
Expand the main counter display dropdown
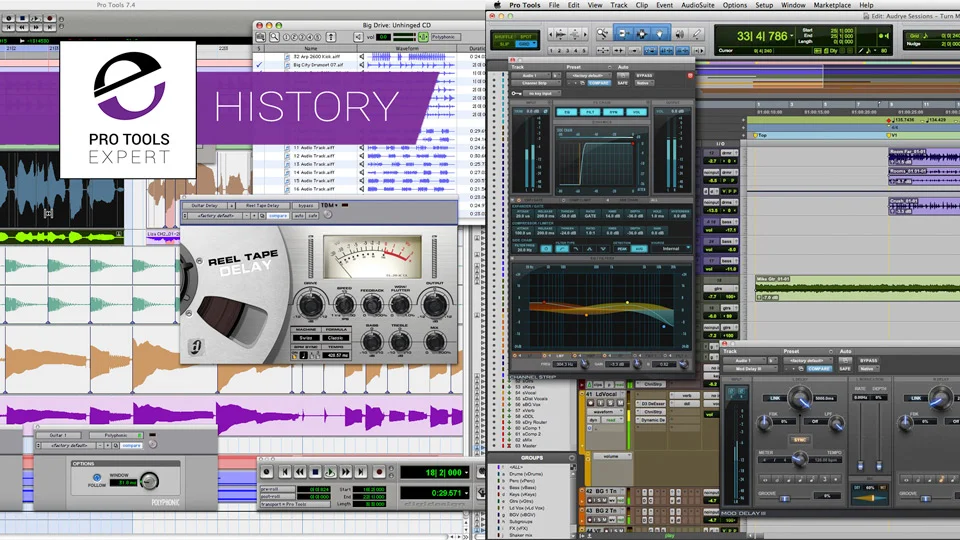click(792, 37)
